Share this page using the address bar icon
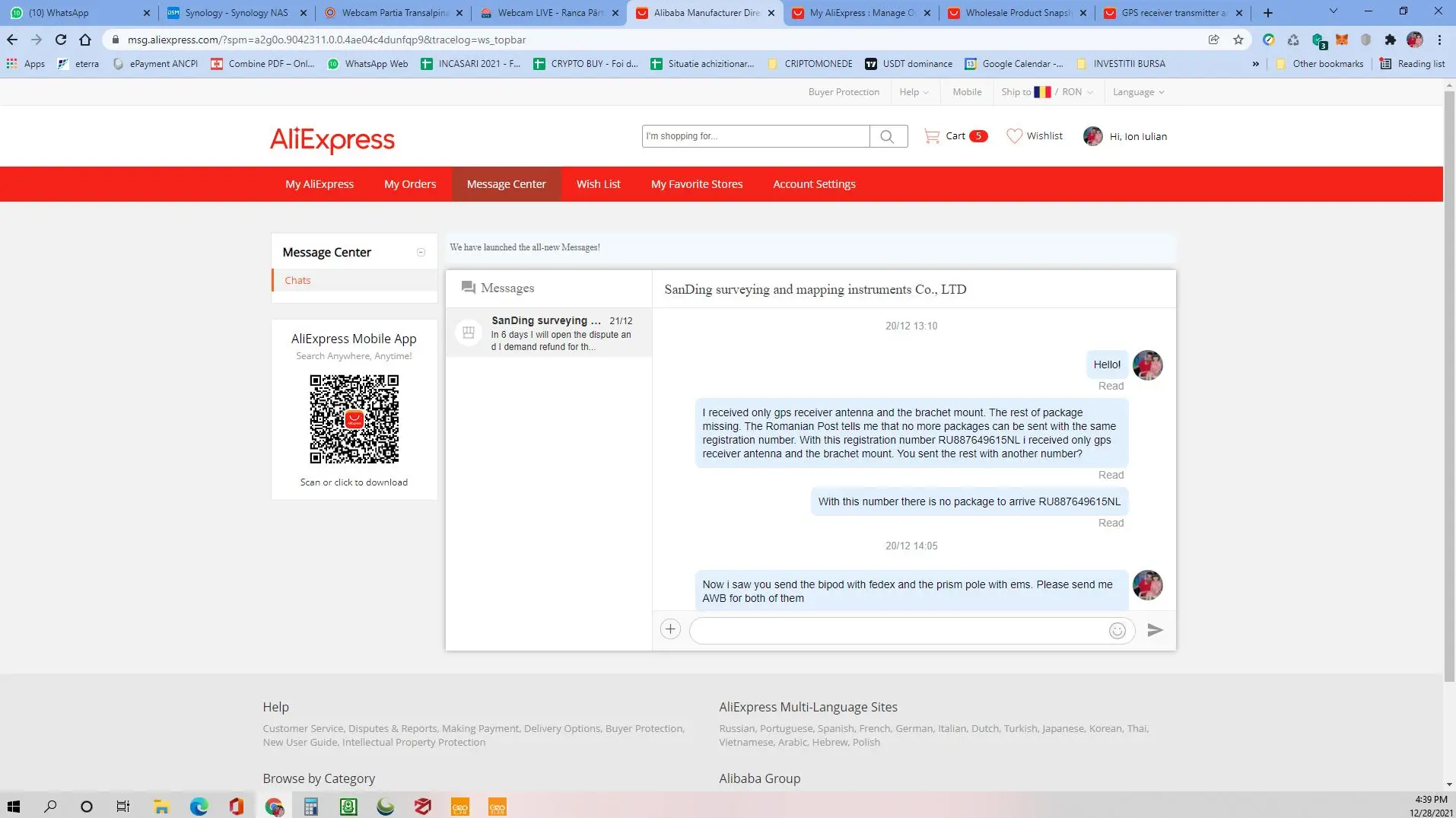The height and width of the screenshot is (818, 1456). 1214,40
